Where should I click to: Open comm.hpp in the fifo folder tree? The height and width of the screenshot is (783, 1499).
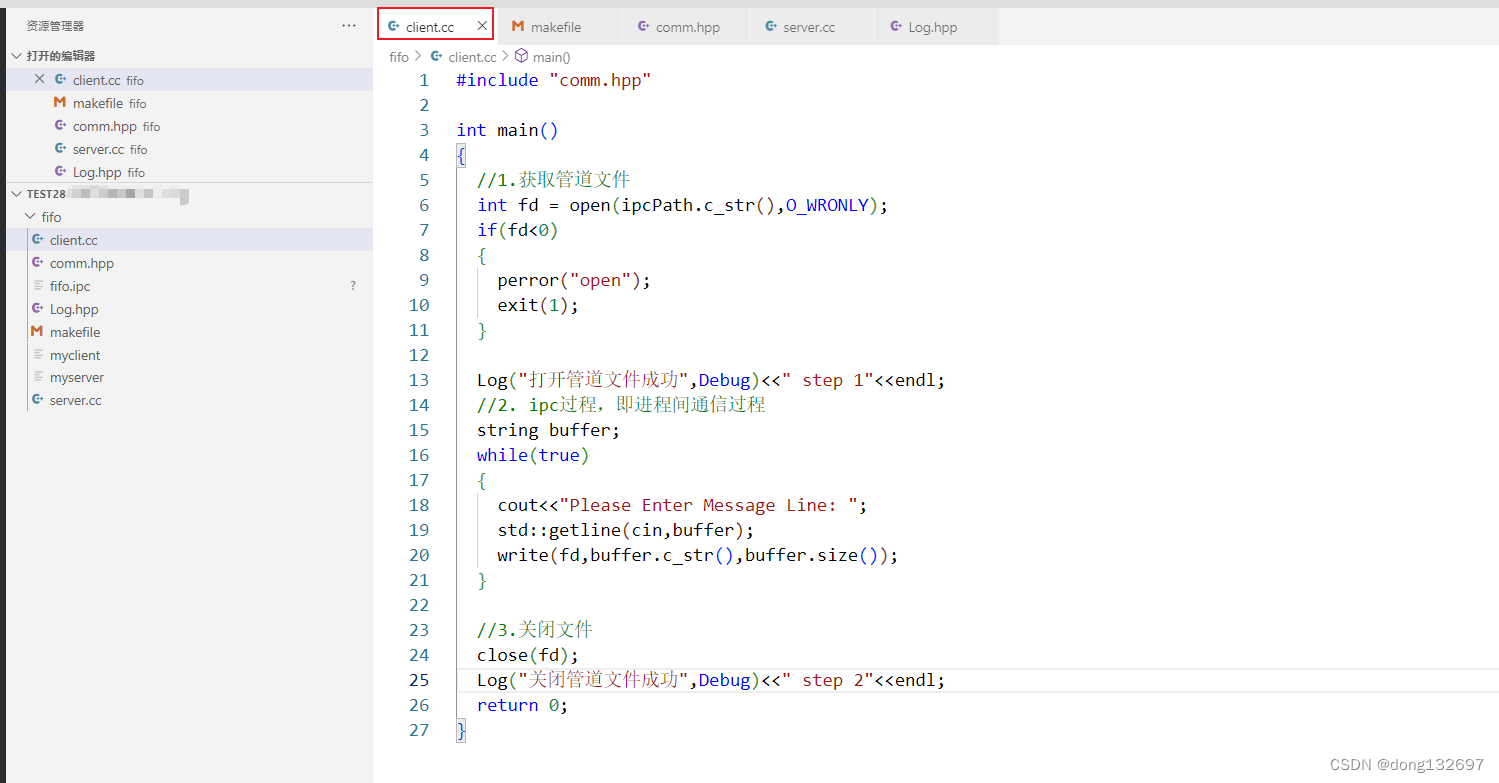point(190,263)
